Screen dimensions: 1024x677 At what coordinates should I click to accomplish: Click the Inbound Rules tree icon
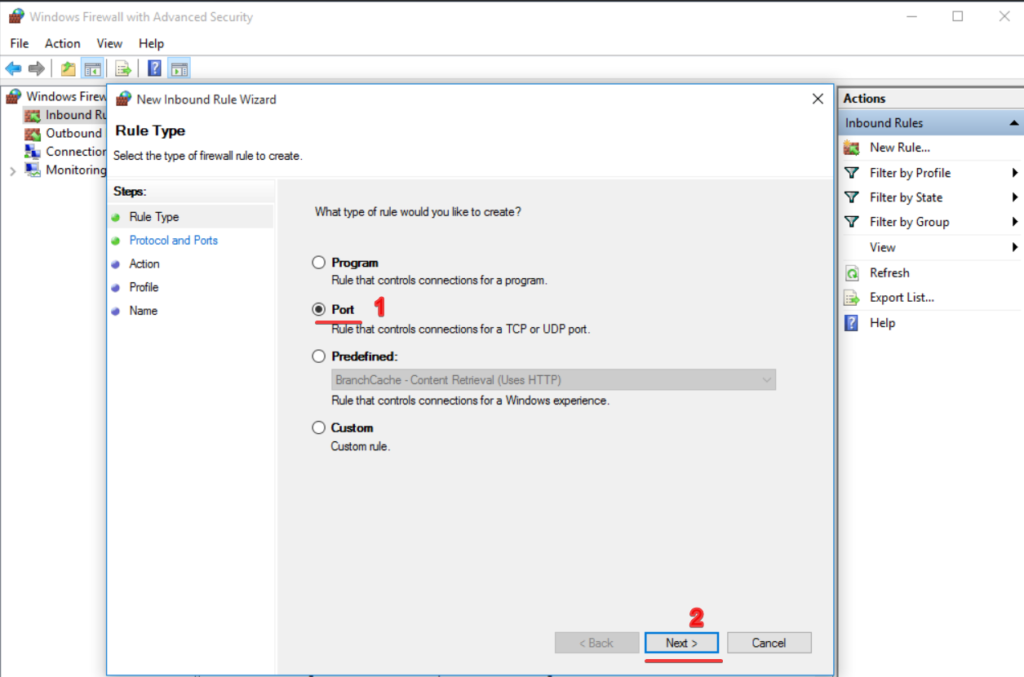click(x=32, y=116)
